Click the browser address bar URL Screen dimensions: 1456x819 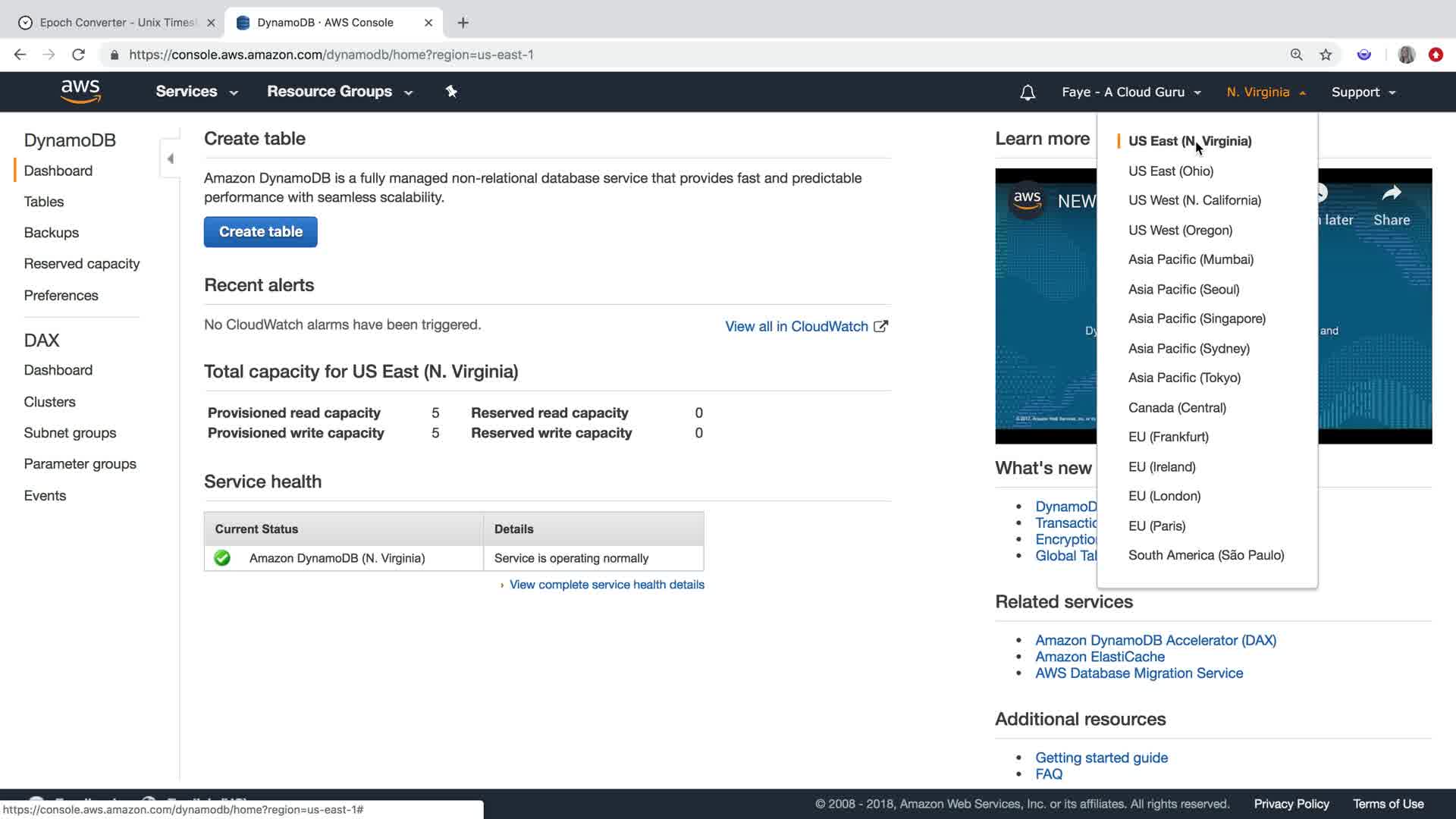point(331,55)
